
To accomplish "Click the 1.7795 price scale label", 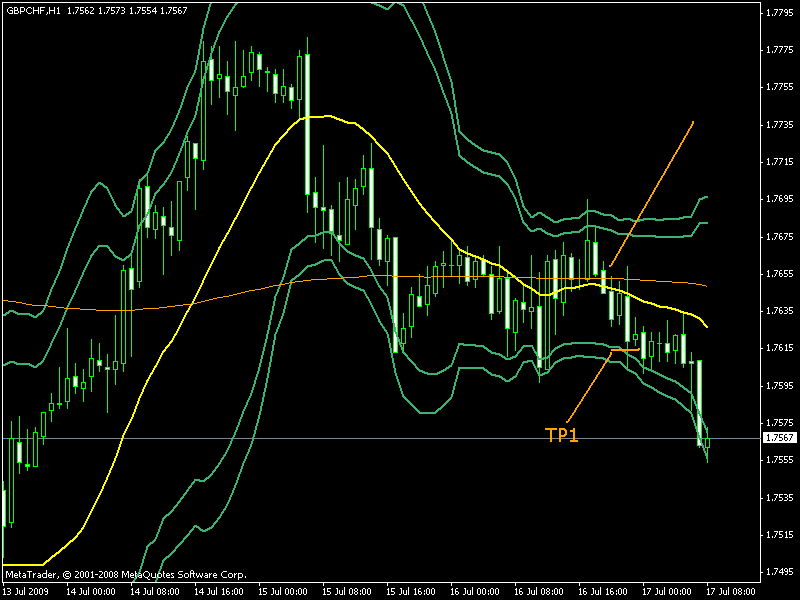I will [x=780, y=12].
